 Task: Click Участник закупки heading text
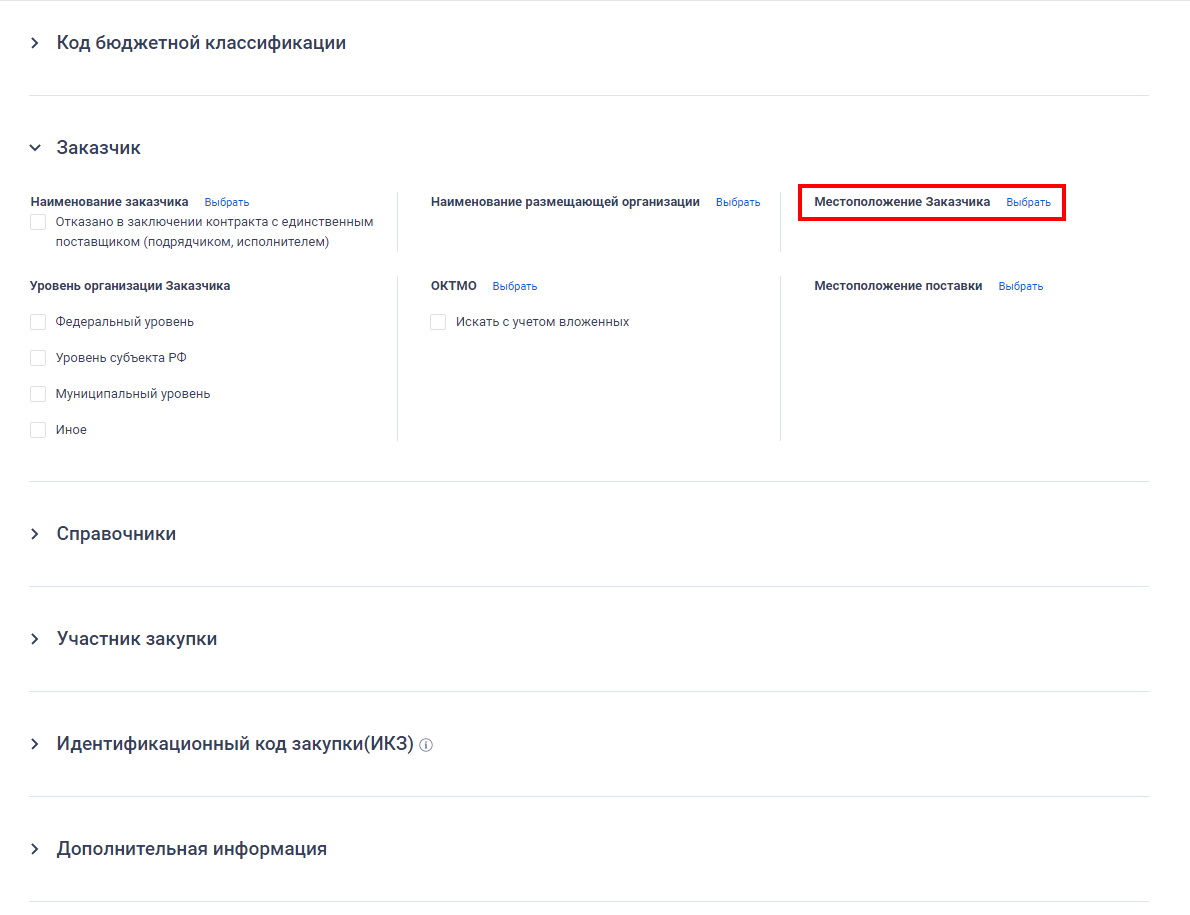click(x=137, y=639)
